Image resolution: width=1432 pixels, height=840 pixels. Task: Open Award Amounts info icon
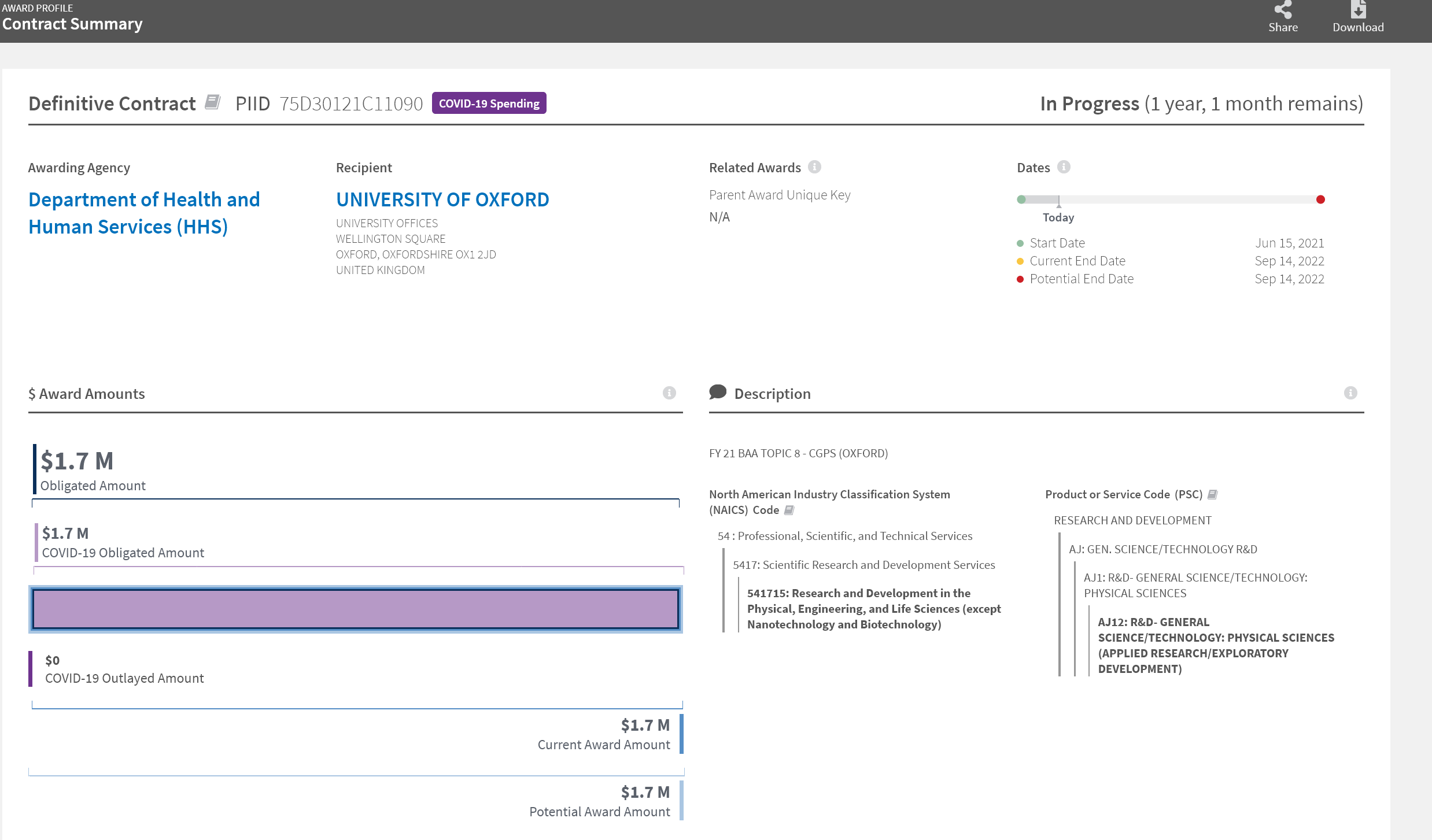pyautogui.click(x=669, y=393)
